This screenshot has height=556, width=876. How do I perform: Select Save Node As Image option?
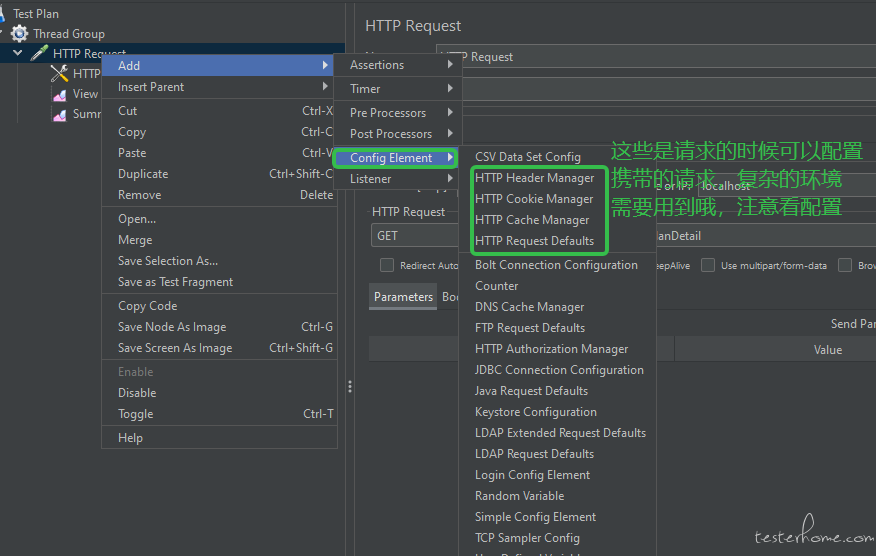point(172,327)
